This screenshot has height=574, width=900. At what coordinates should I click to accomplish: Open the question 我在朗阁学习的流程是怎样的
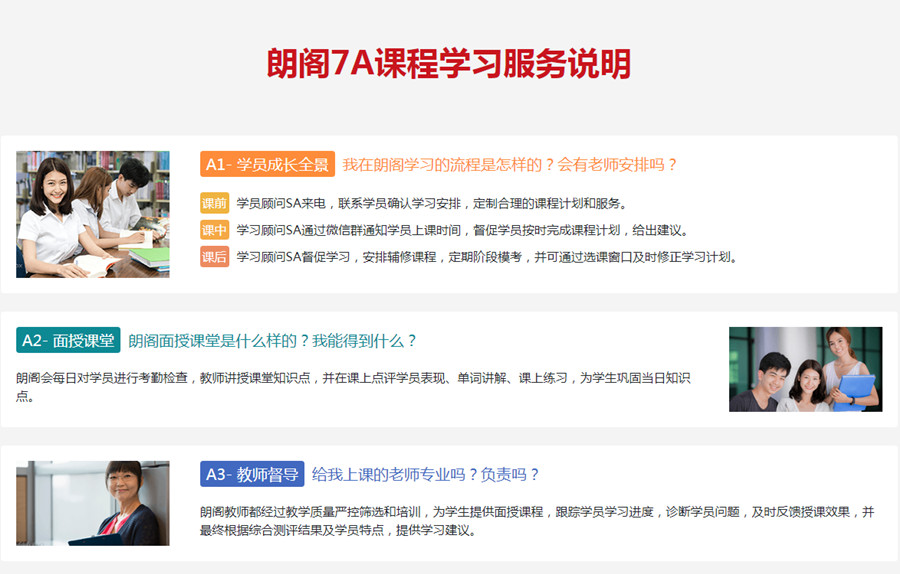coord(510,164)
